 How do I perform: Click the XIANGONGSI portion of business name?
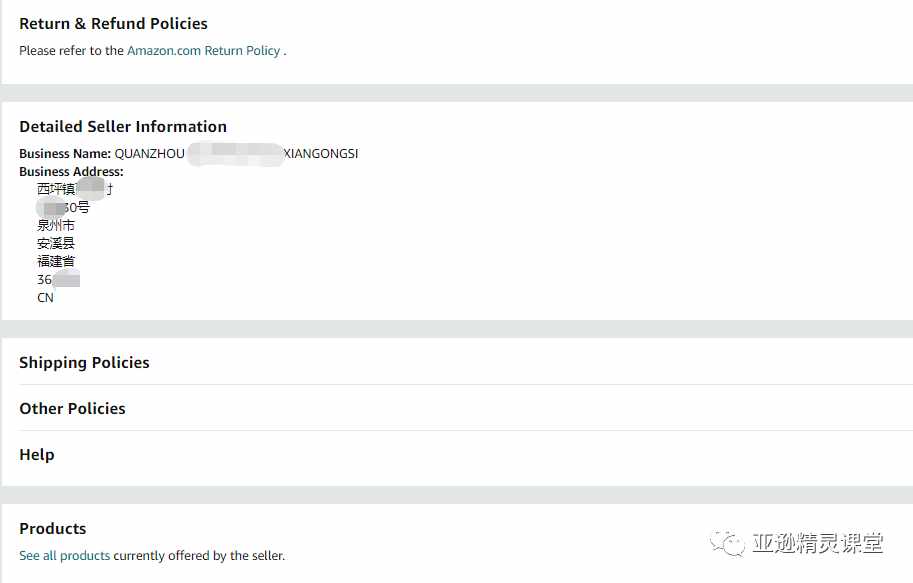(x=321, y=154)
